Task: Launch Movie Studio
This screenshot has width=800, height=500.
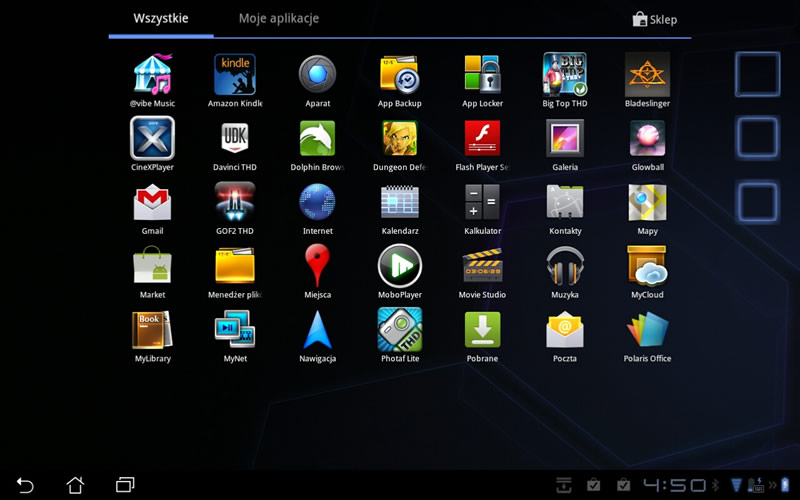Action: (482, 265)
